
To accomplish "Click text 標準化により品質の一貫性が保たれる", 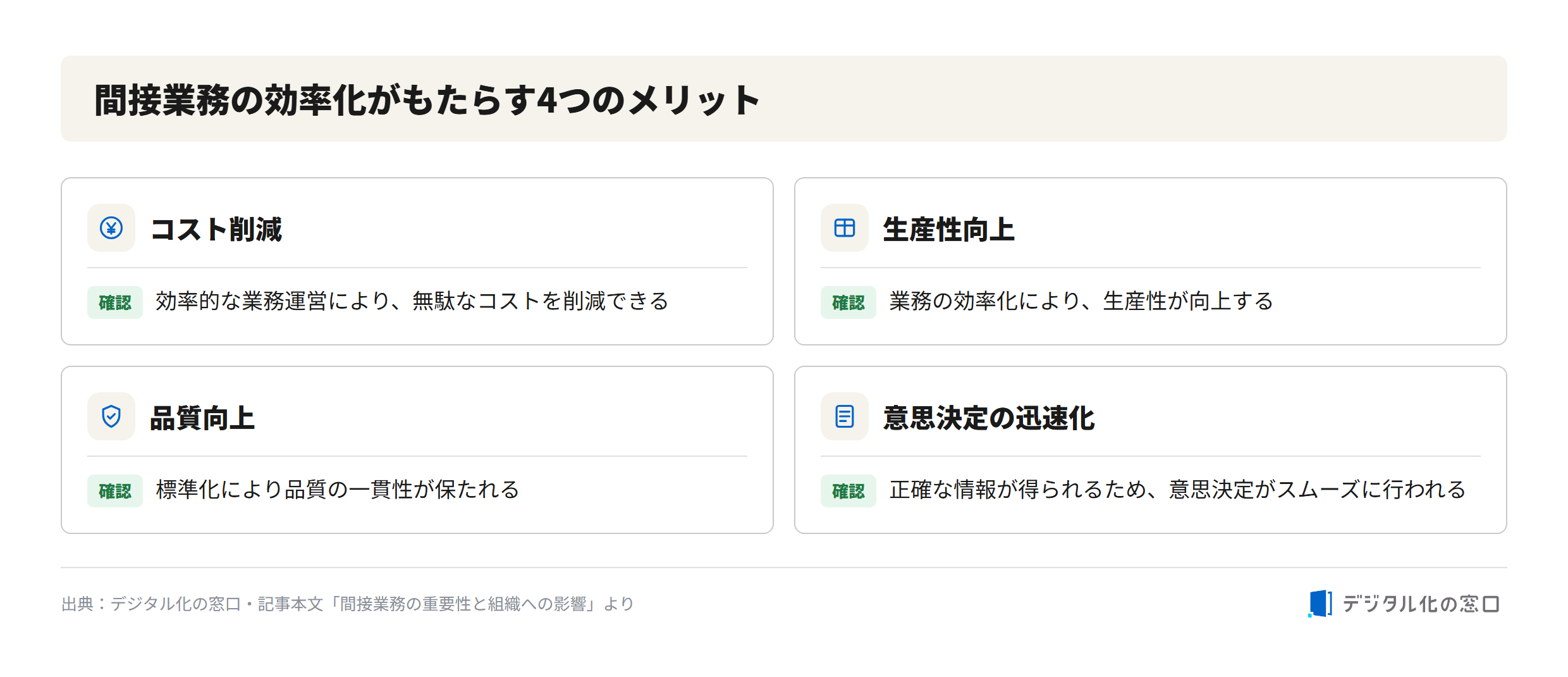I will 338,490.
